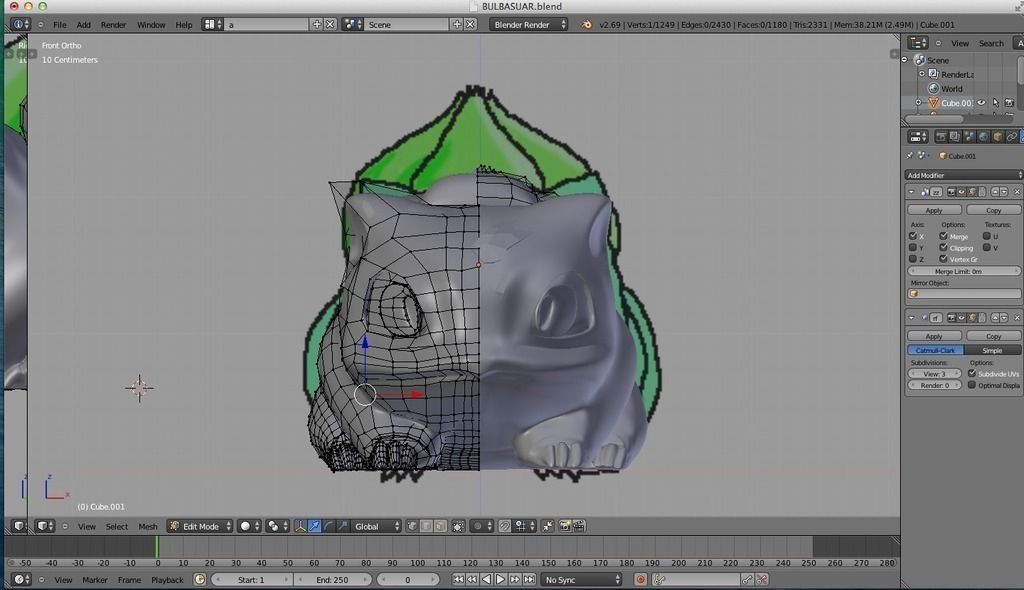The width and height of the screenshot is (1024, 590).
Task: Click Apply on the Subsurf modifier
Action: coord(934,336)
